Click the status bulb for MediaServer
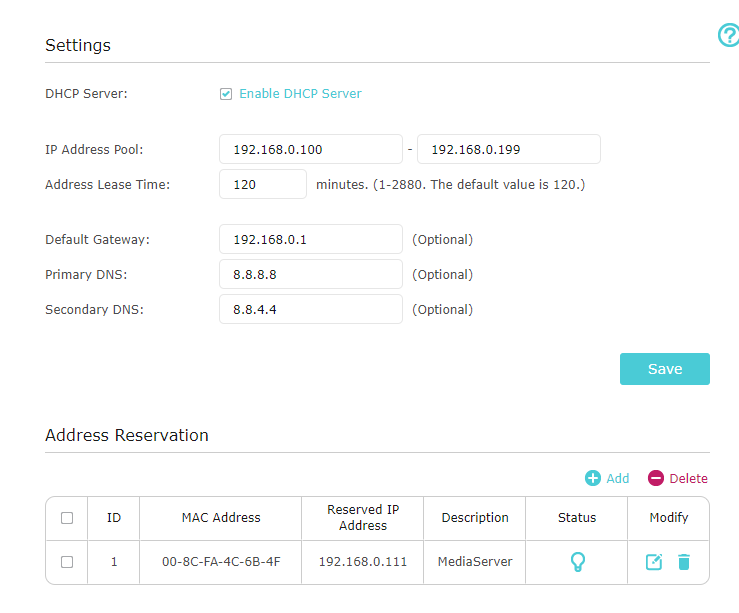The width and height of the screenshot is (739, 613). (x=578, y=562)
